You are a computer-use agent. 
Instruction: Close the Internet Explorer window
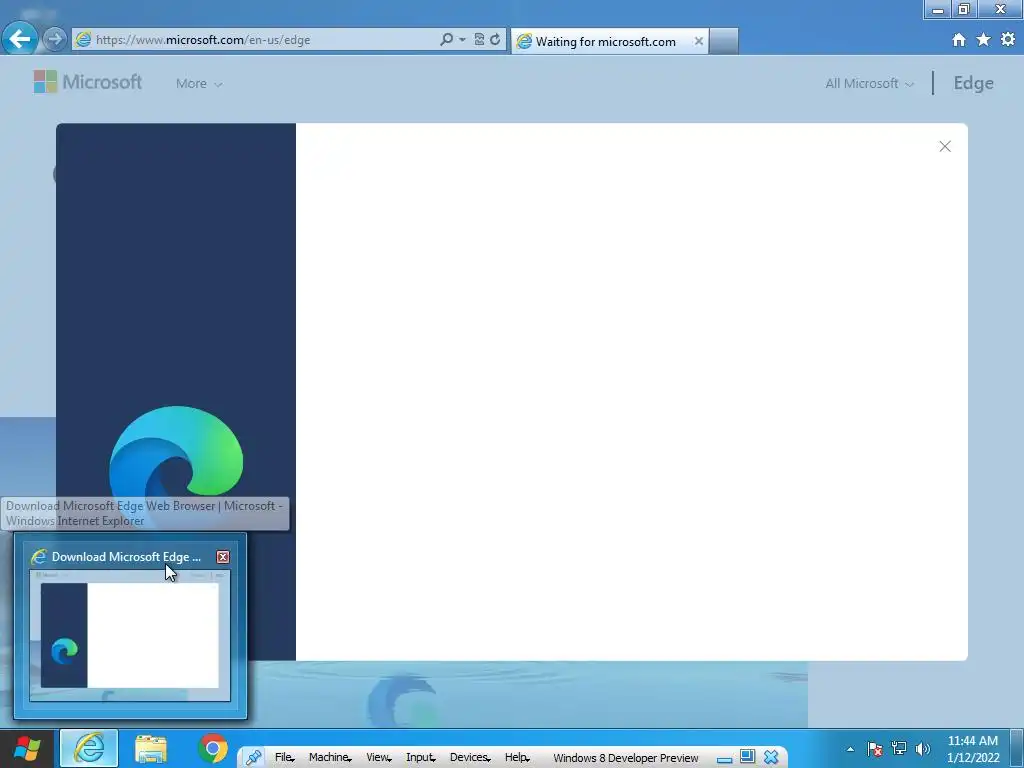(1000, 9)
